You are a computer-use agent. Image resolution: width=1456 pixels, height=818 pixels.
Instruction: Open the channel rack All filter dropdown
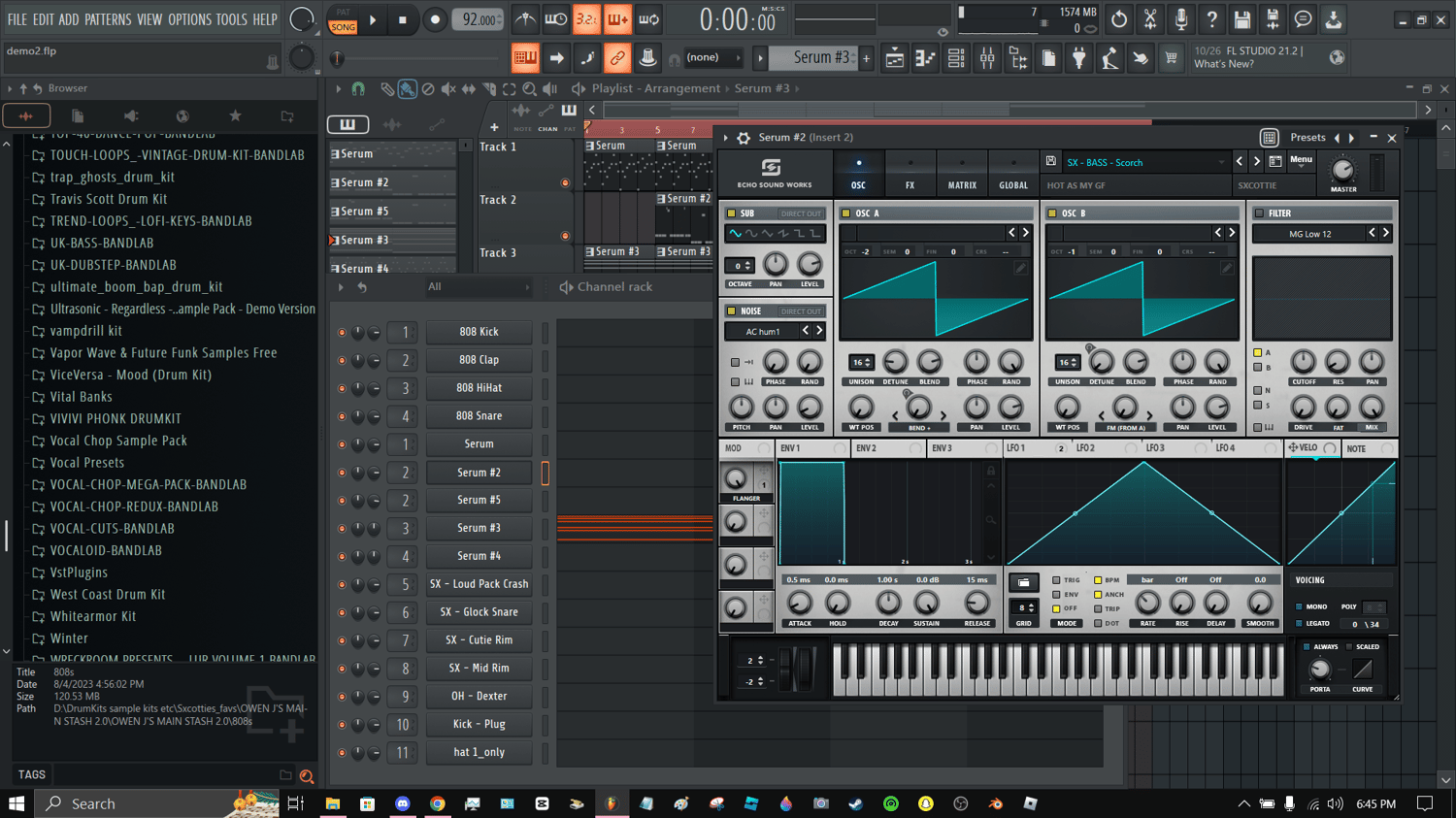(480, 287)
